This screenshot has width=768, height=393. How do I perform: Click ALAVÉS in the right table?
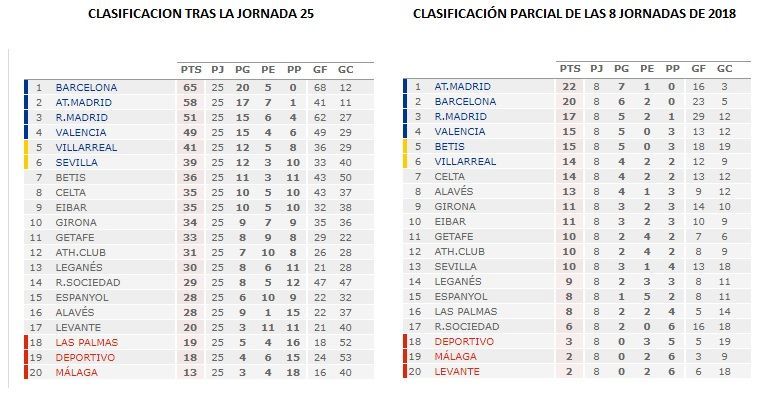tap(454, 192)
